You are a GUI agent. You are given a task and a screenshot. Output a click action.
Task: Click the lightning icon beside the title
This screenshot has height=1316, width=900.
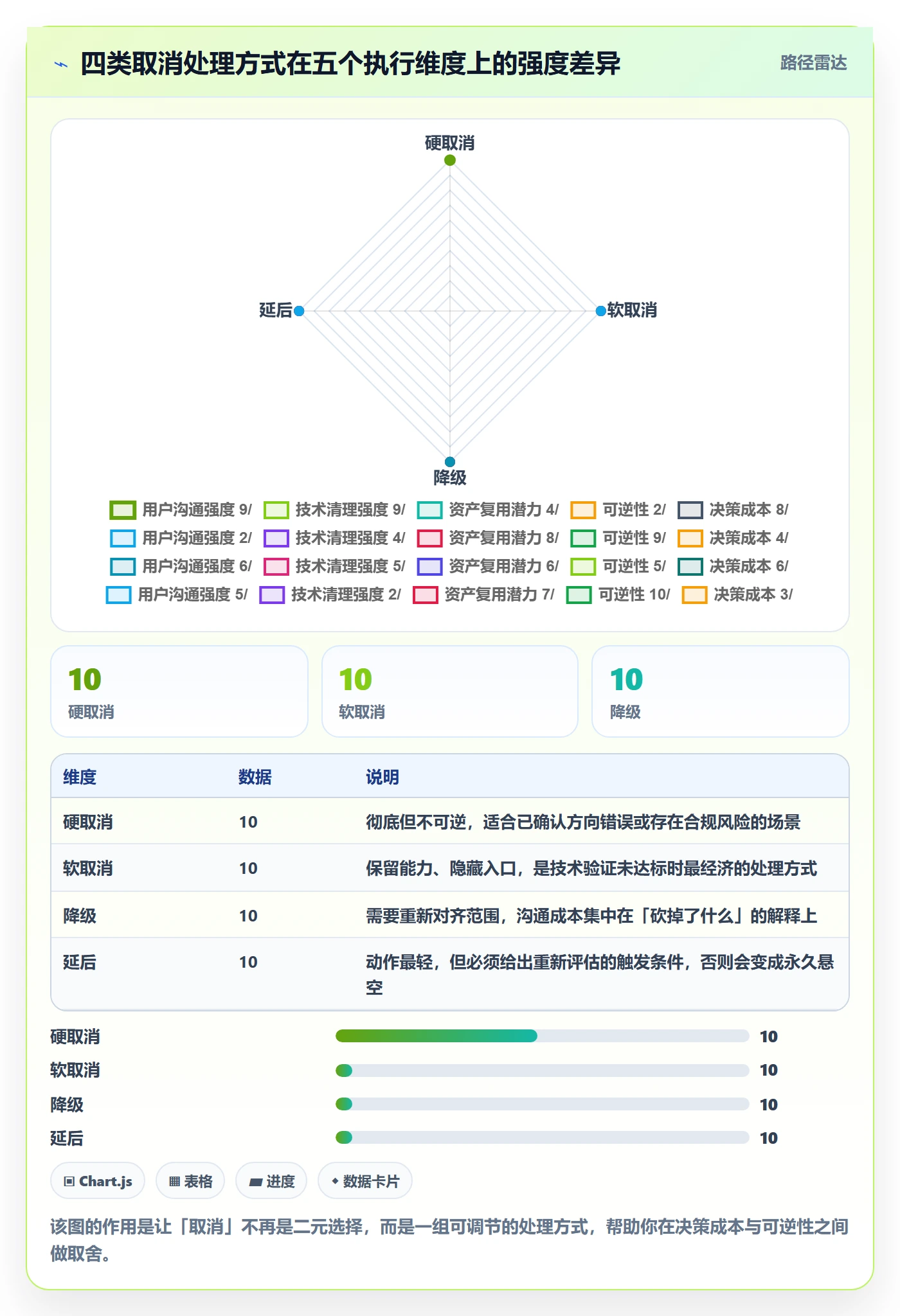tap(61, 64)
